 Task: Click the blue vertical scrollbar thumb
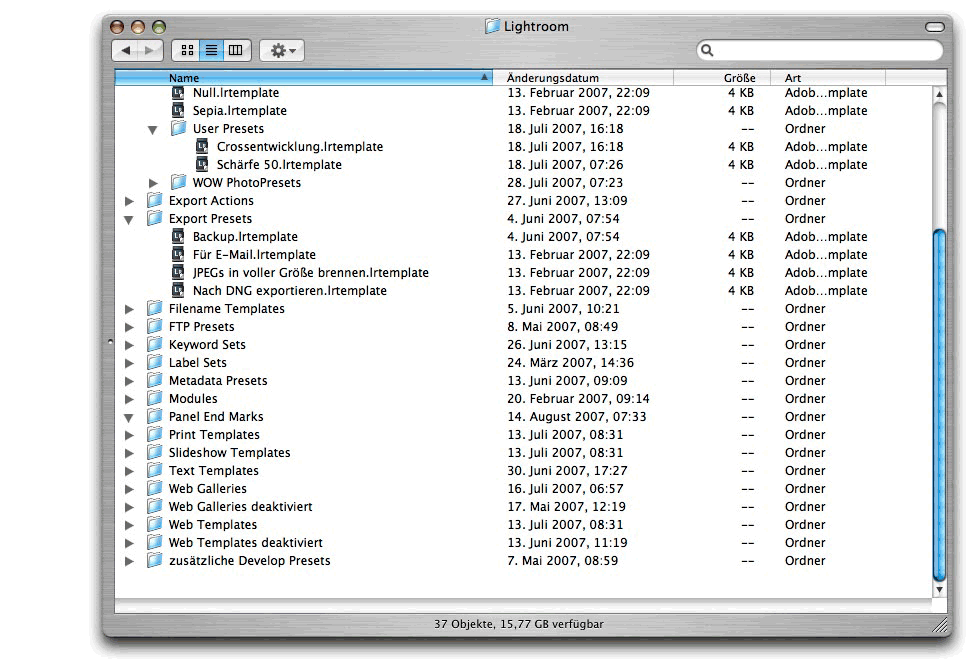click(x=939, y=405)
